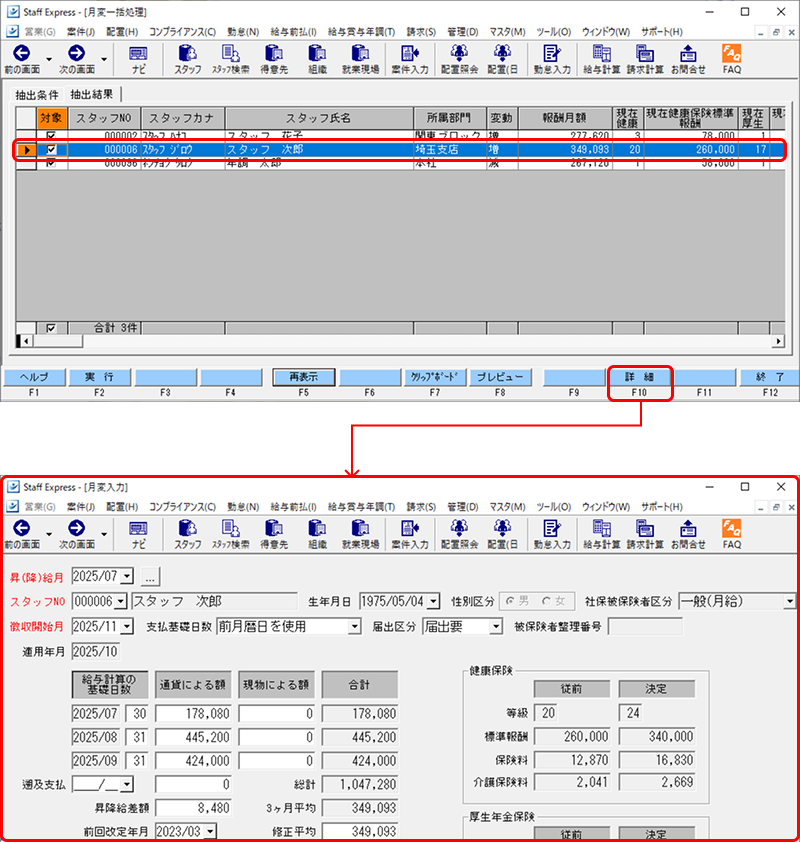Click 埼玉支店 cell in the staff grid
Viewport: 800px width, 842px height.
coord(450,149)
